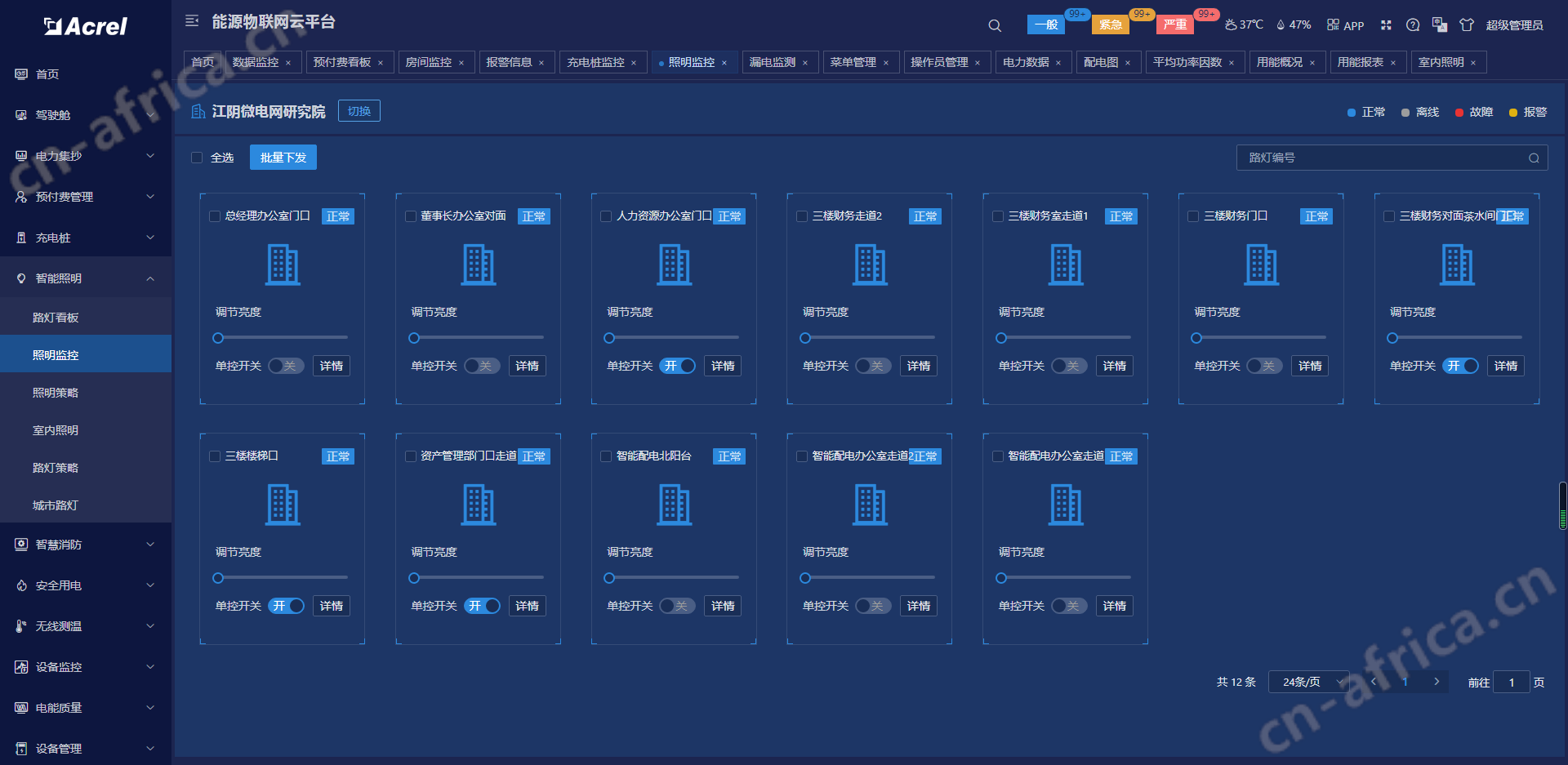Image resolution: width=1568 pixels, height=765 pixels.
Task: Collapse the 智能照明 sidebar section
Action: click(x=86, y=278)
